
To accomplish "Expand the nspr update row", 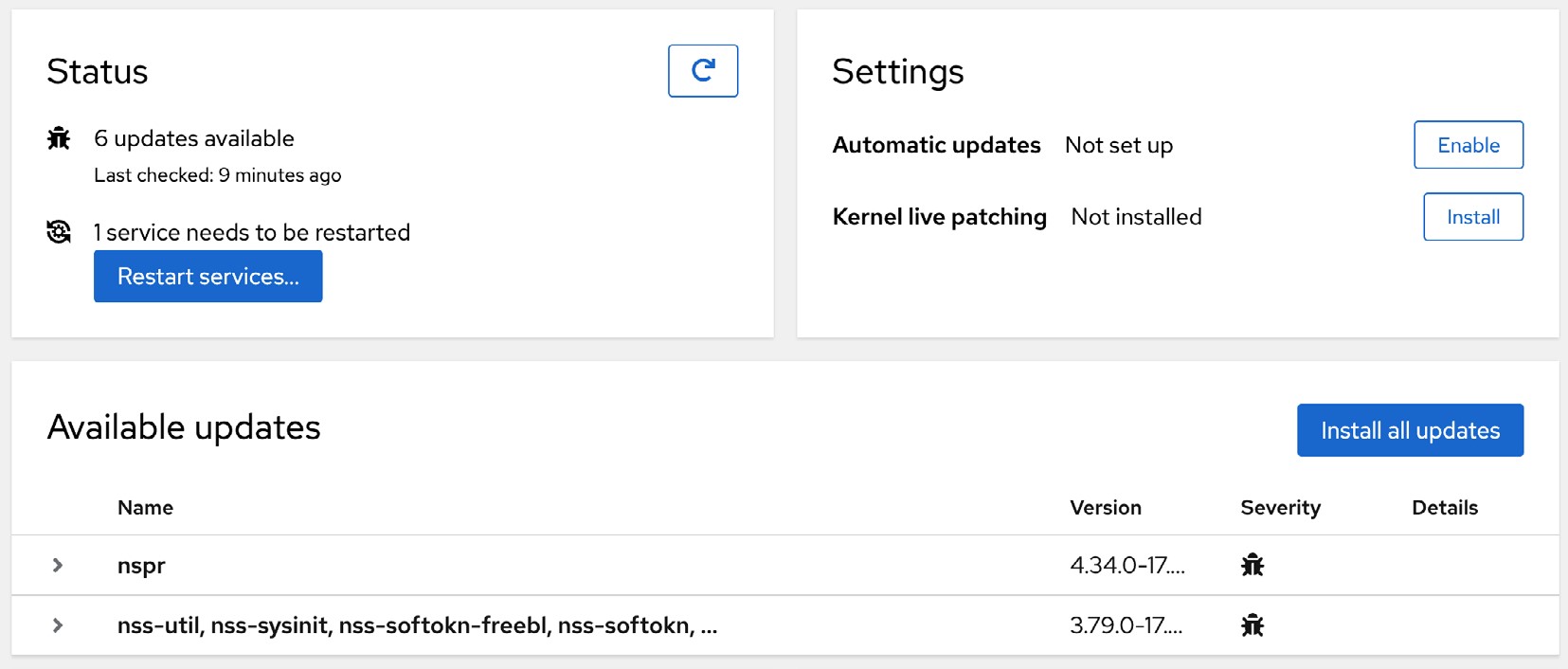I will 58,565.
